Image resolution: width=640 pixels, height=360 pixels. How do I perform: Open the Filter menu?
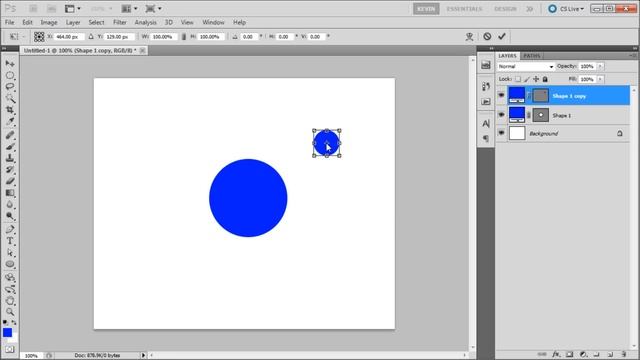point(120,22)
